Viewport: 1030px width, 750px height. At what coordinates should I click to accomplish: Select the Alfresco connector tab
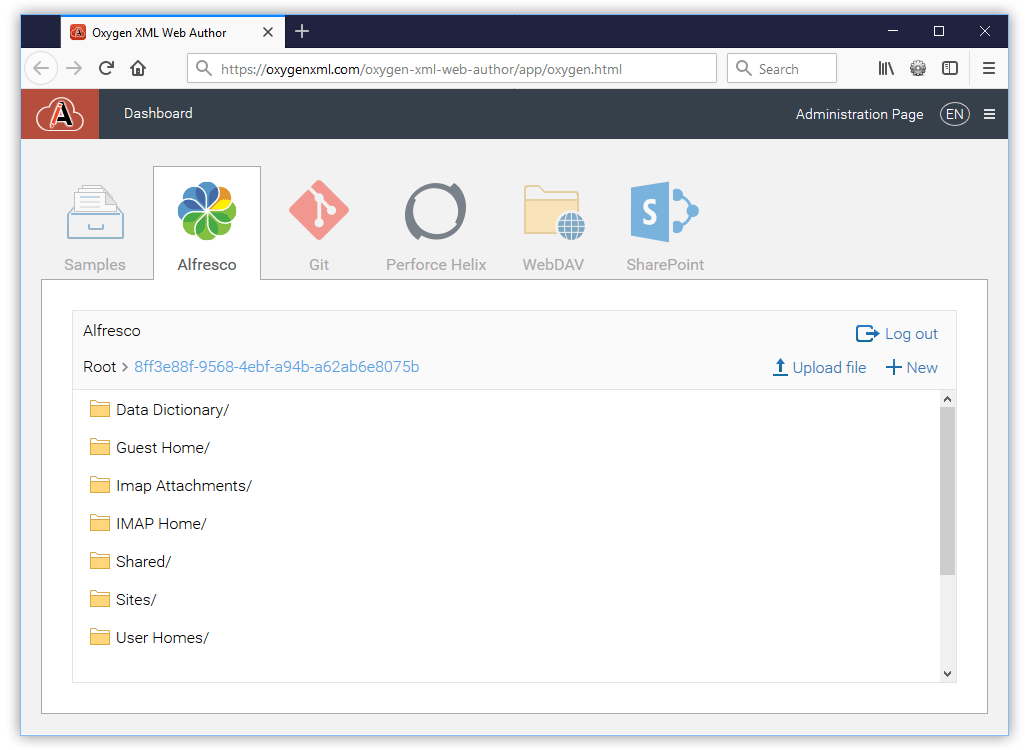[x=207, y=224]
